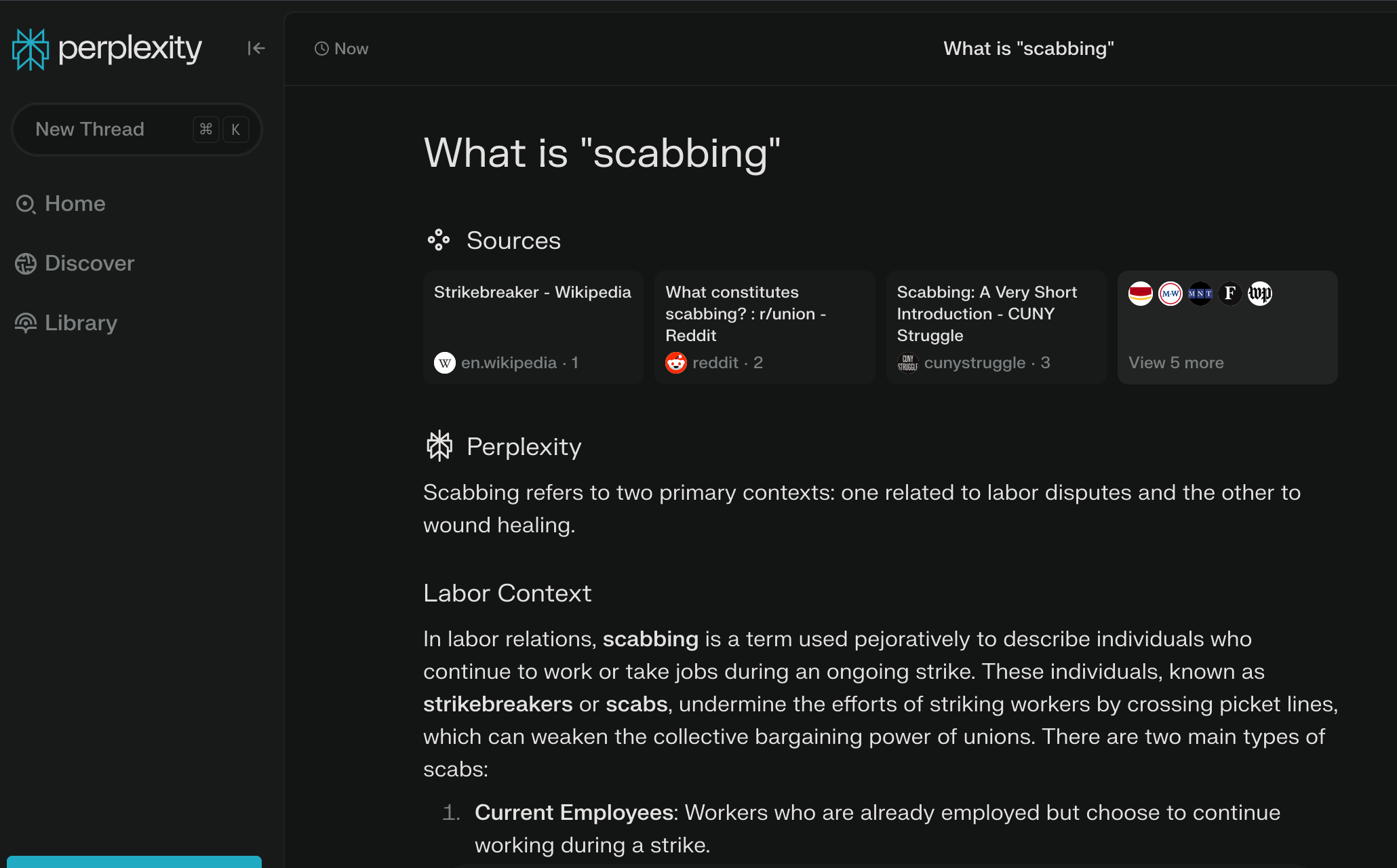Open the r/union Reddit source card
This screenshot has height=868, width=1397.
pyautogui.click(x=764, y=328)
